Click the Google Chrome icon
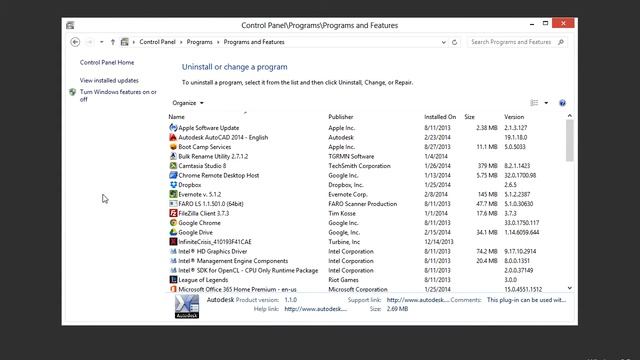Screen dimensions: 640x360 click(x=173, y=222)
